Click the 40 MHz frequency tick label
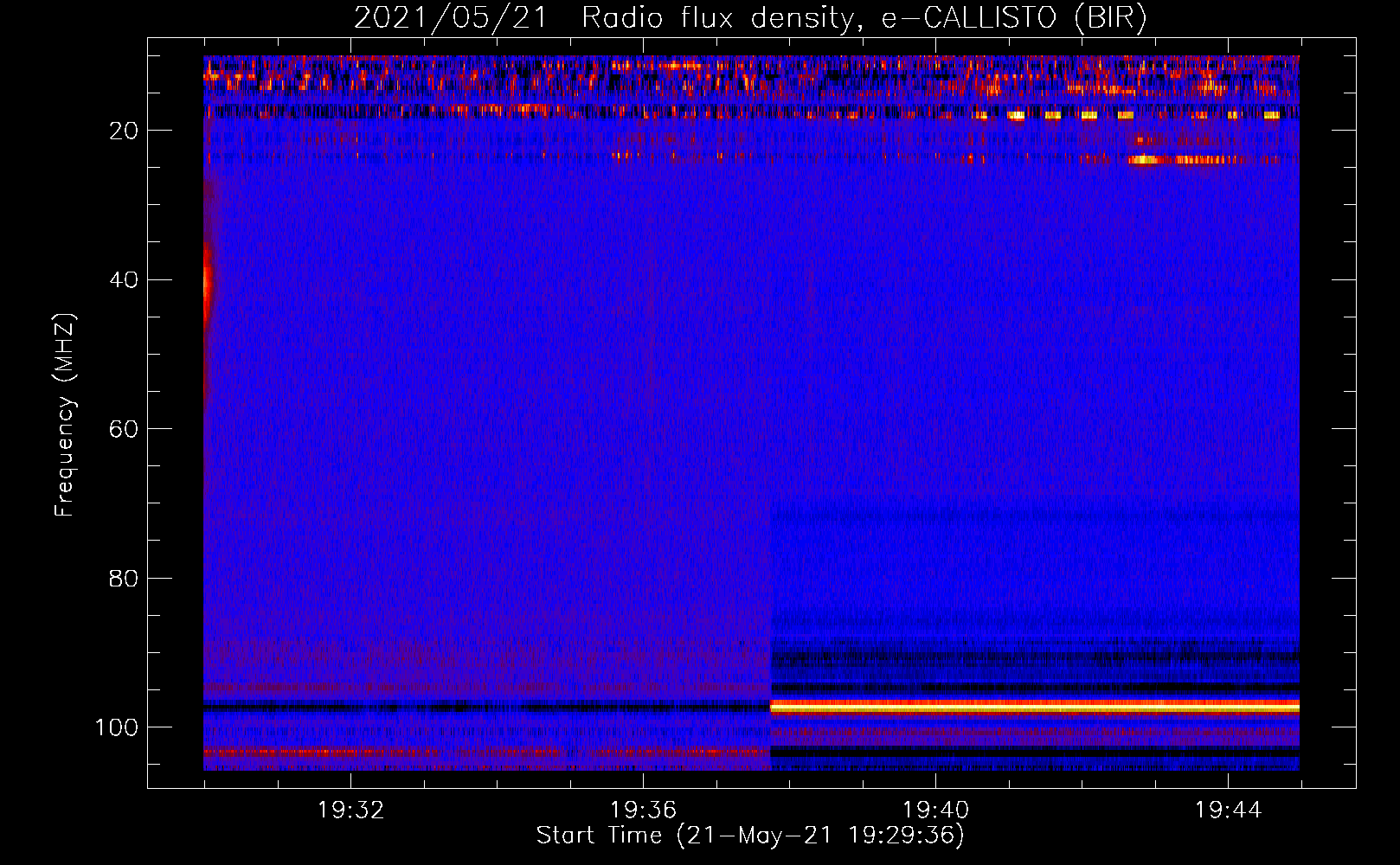This screenshot has width=1400, height=865. [x=124, y=280]
